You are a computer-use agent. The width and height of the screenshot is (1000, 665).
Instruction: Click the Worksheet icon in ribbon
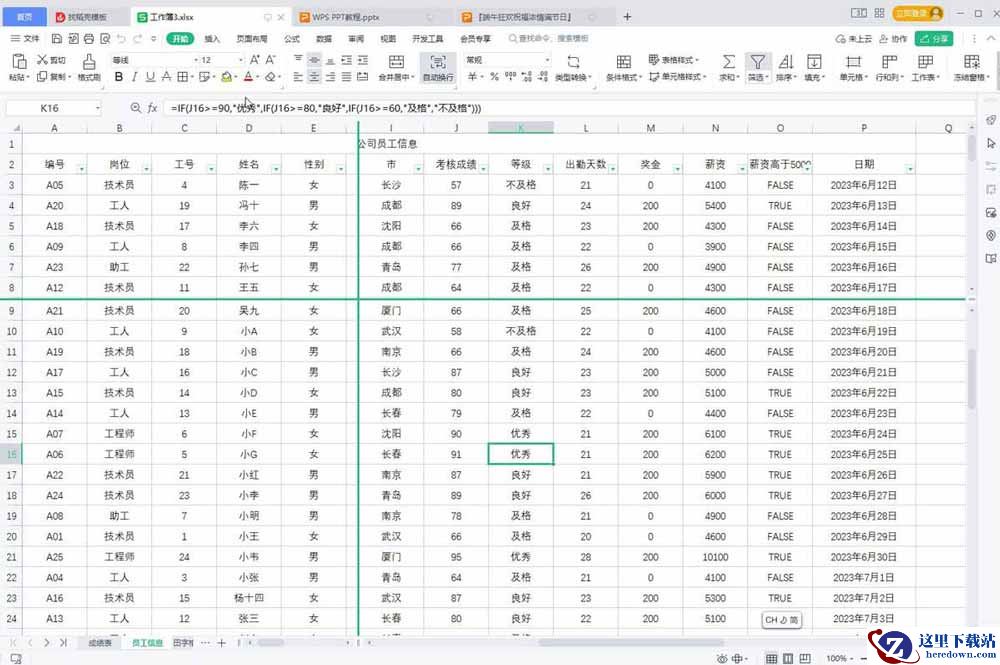coord(925,62)
